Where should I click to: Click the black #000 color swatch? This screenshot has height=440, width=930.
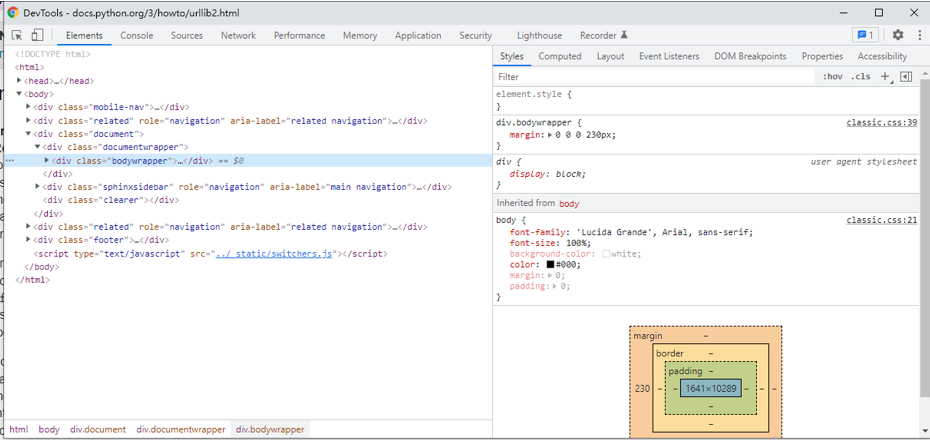550,264
